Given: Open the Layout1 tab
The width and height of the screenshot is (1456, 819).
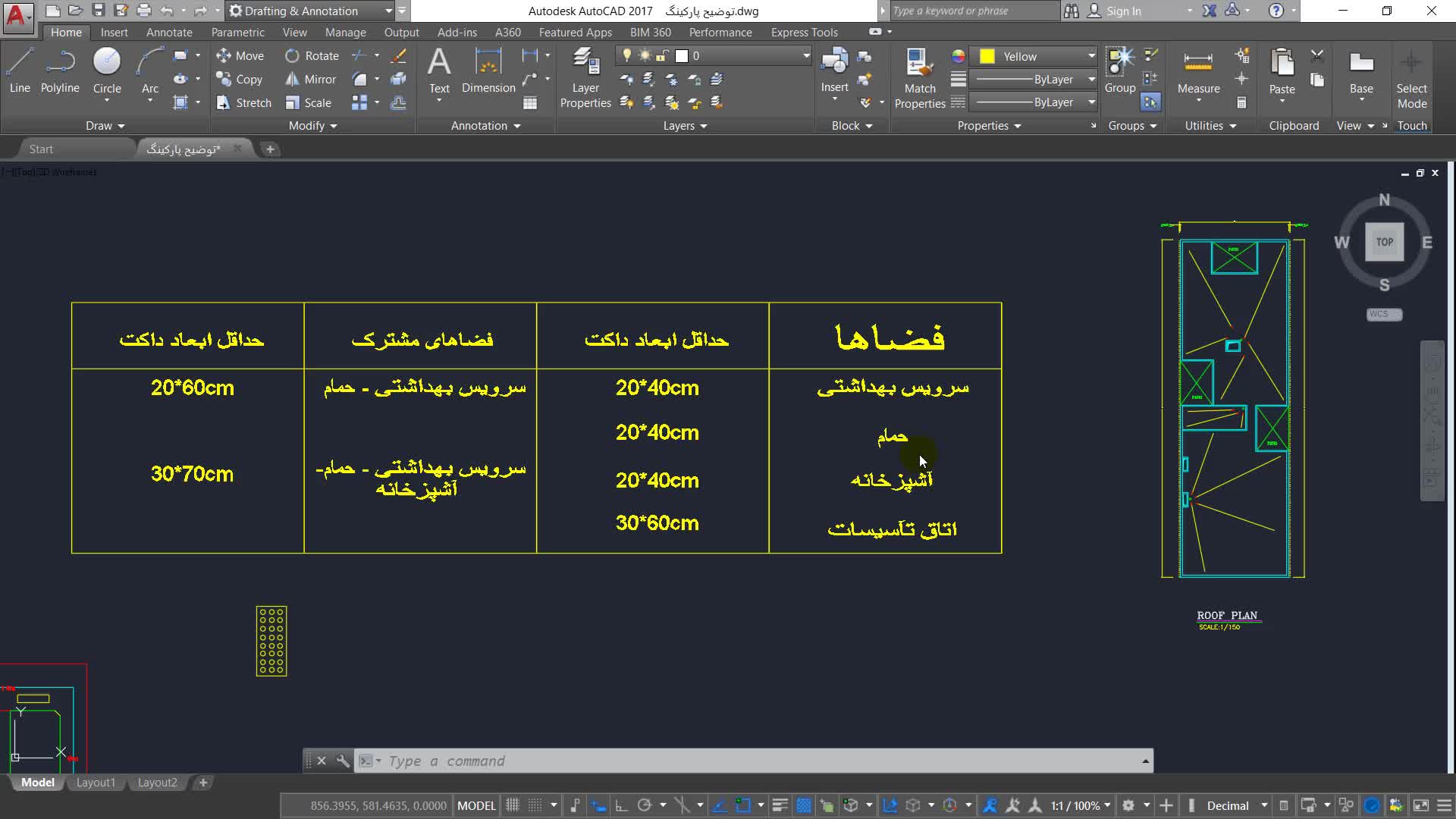Looking at the screenshot, I should click(x=96, y=783).
